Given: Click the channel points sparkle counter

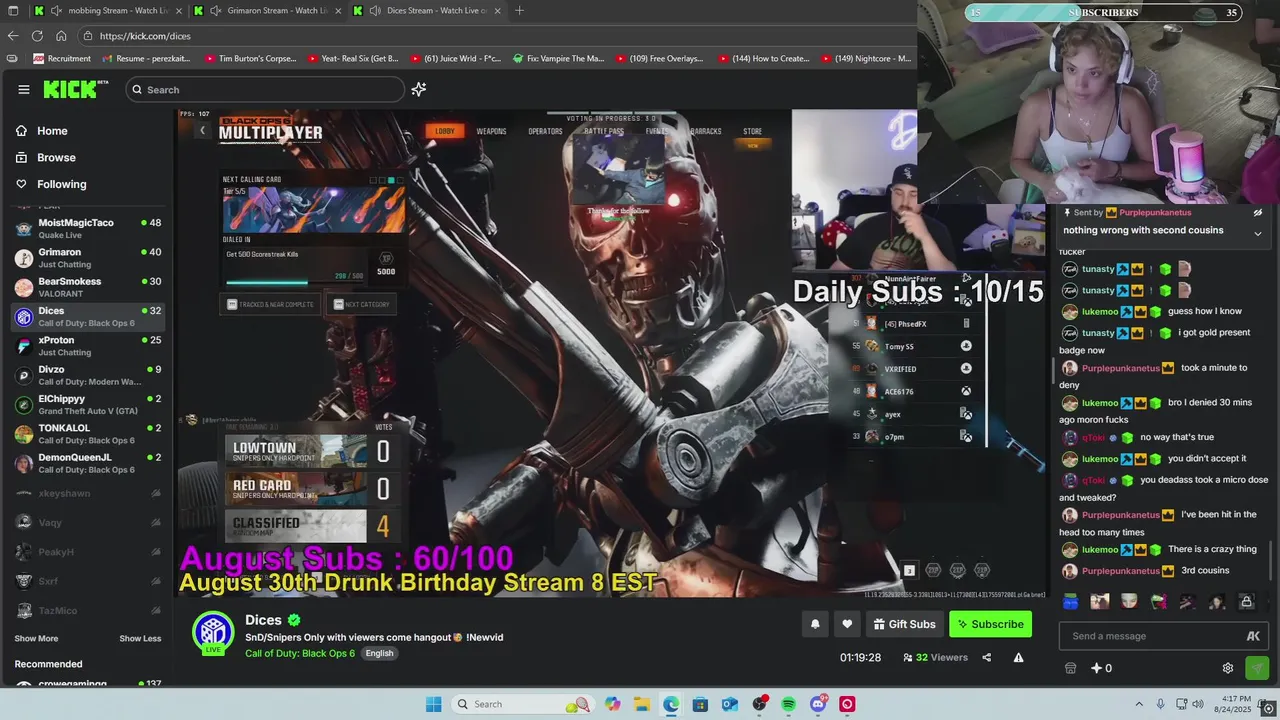Looking at the screenshot, I should click(1101, 668).
